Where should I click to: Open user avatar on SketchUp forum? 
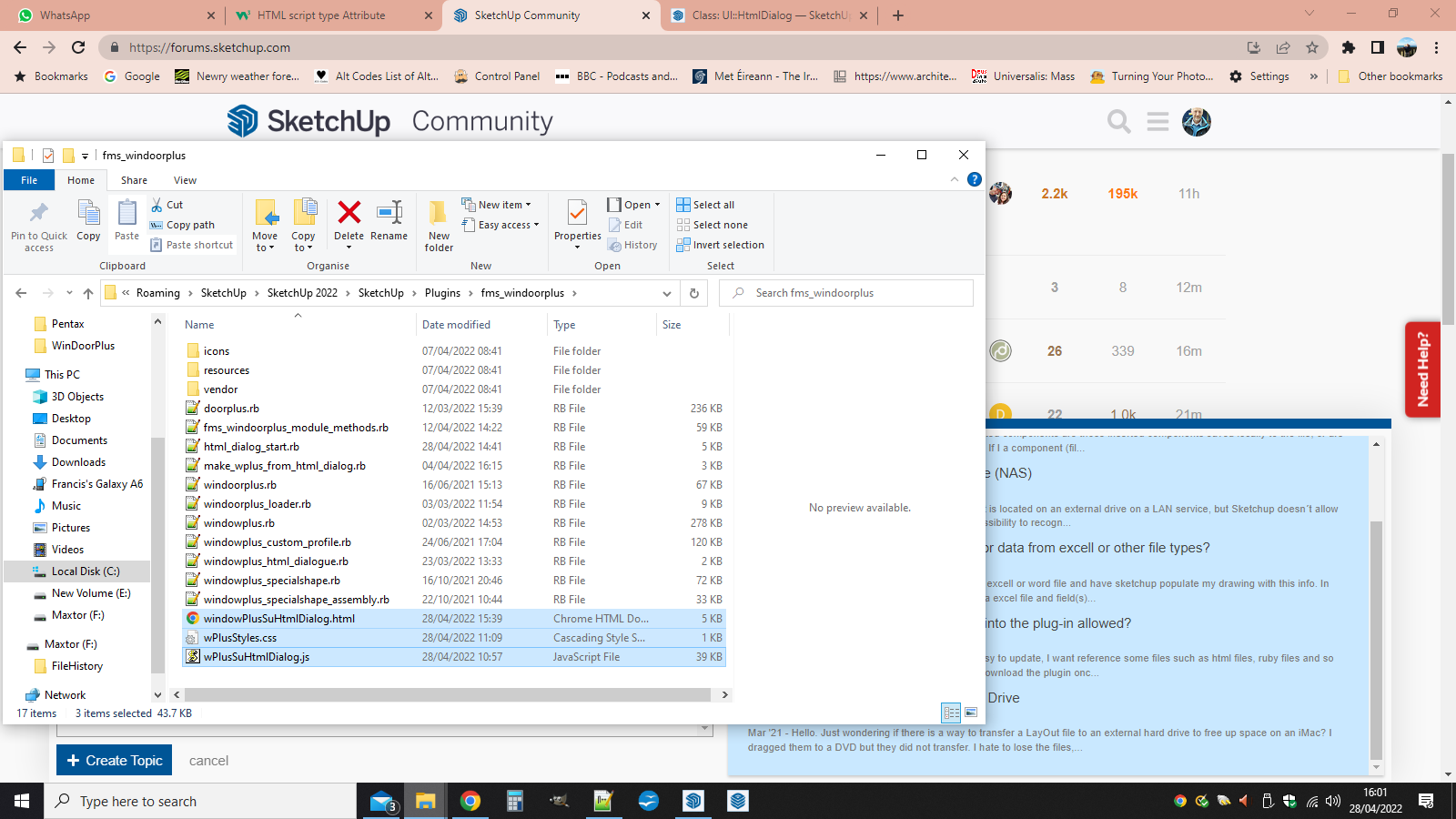1197,121
